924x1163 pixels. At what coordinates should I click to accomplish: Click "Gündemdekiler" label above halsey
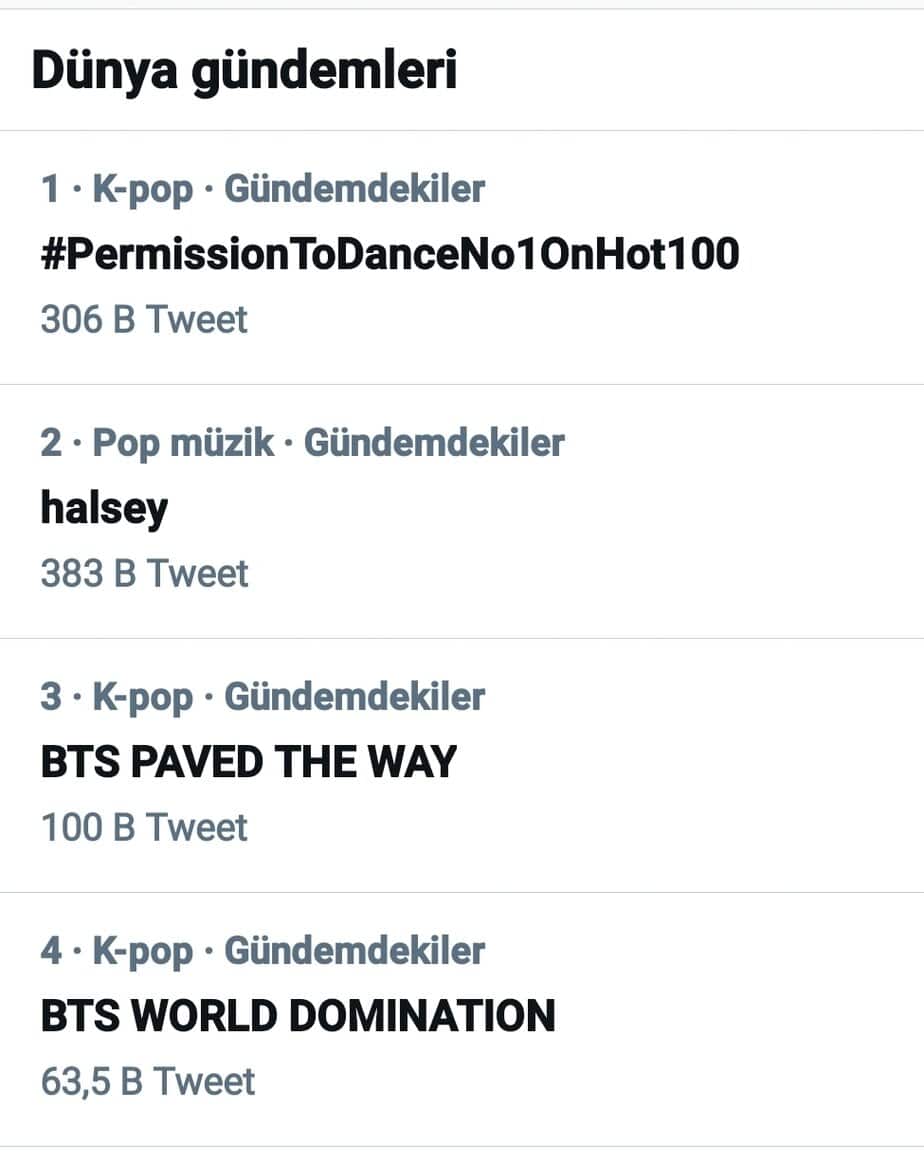click(x=434, y=443)
